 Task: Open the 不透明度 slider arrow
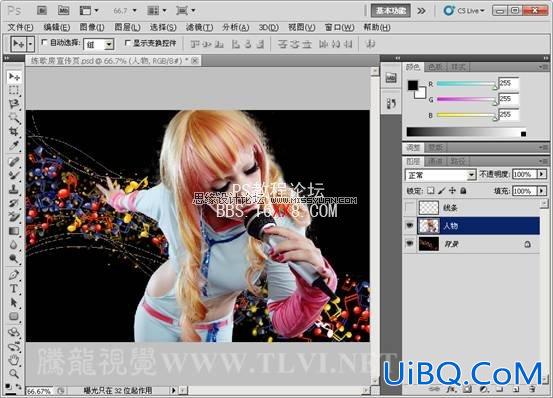pos(542,174)
